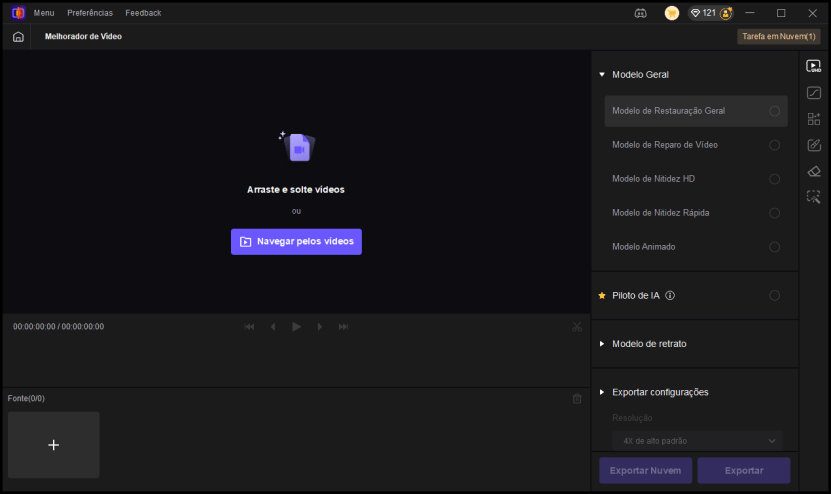The width and height of the screenshot is (831, 494).
Task: Play the video preview
Action: tap(296, 327)
